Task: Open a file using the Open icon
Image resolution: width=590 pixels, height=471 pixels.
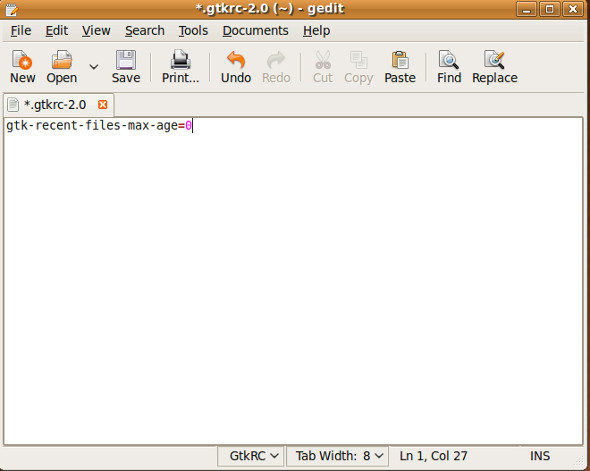Action: coord(62,67)
